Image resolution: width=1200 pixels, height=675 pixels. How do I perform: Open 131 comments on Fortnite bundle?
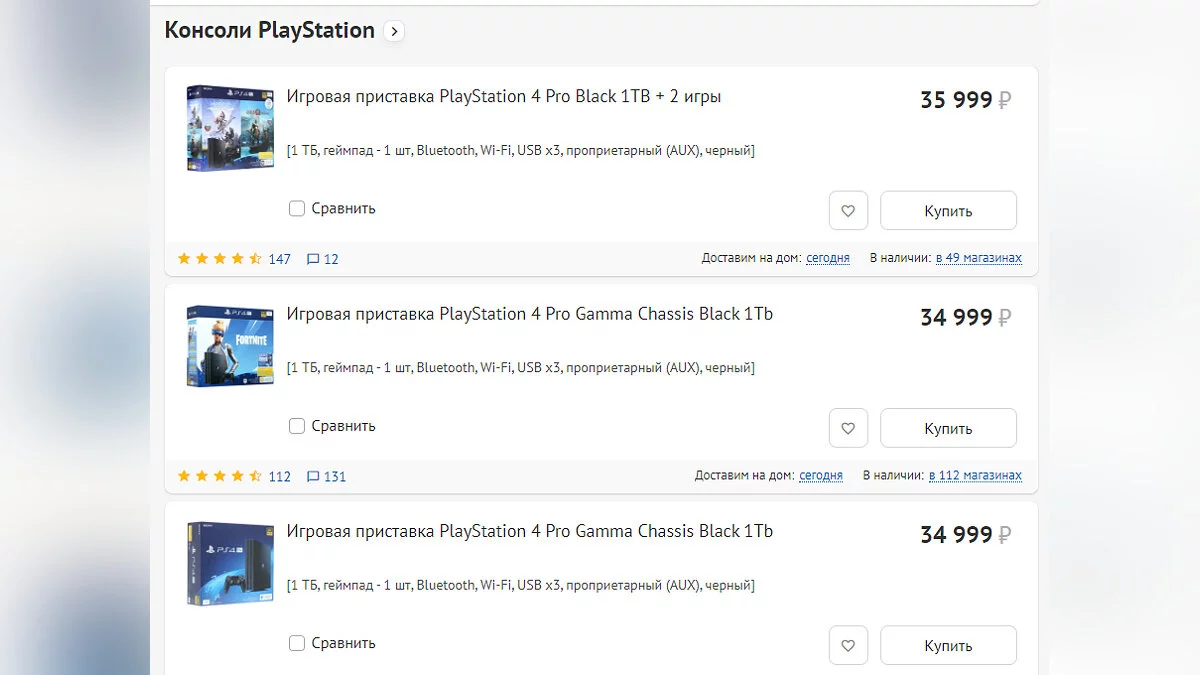[x=327, y=476]
